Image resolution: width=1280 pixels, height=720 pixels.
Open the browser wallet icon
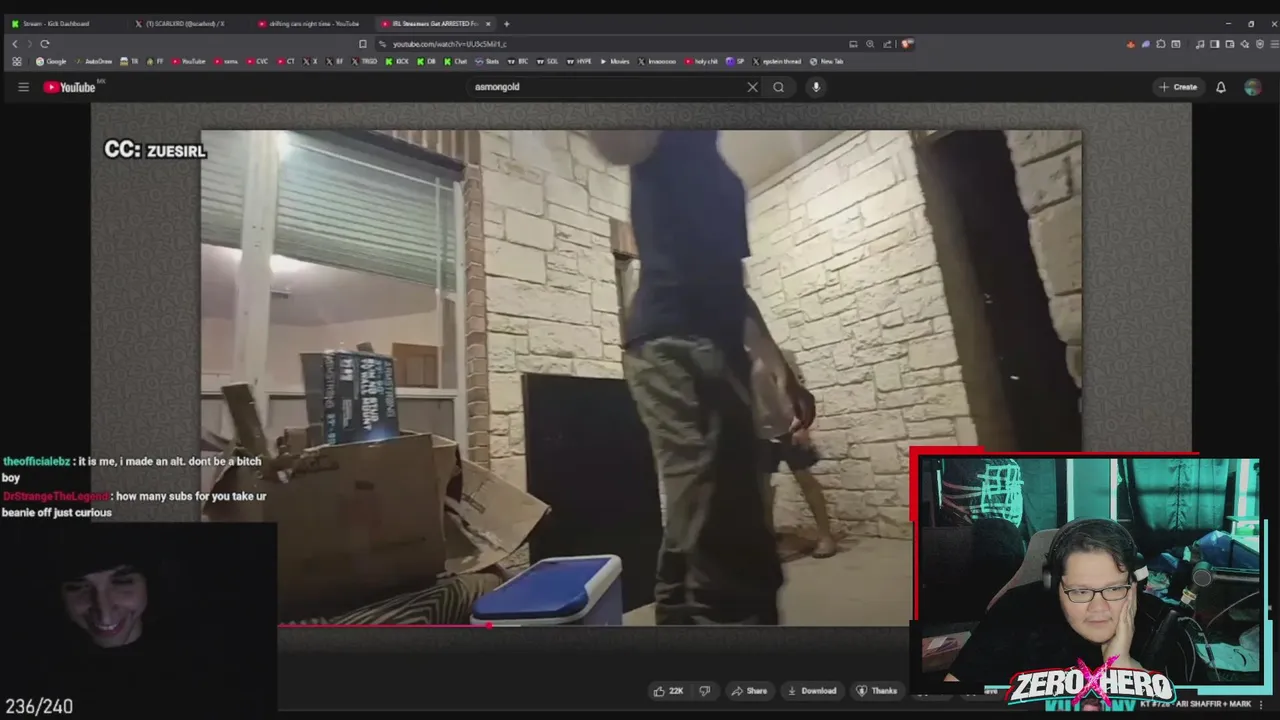(x=1229, y=44)
